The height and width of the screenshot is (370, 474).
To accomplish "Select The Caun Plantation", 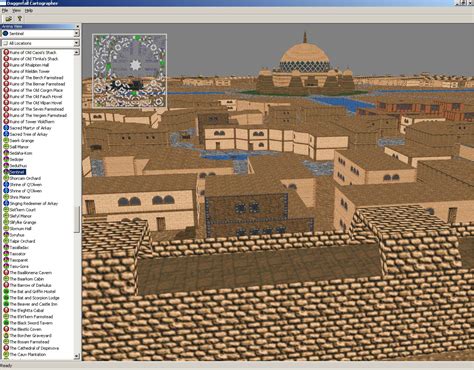I will (28, 354).
